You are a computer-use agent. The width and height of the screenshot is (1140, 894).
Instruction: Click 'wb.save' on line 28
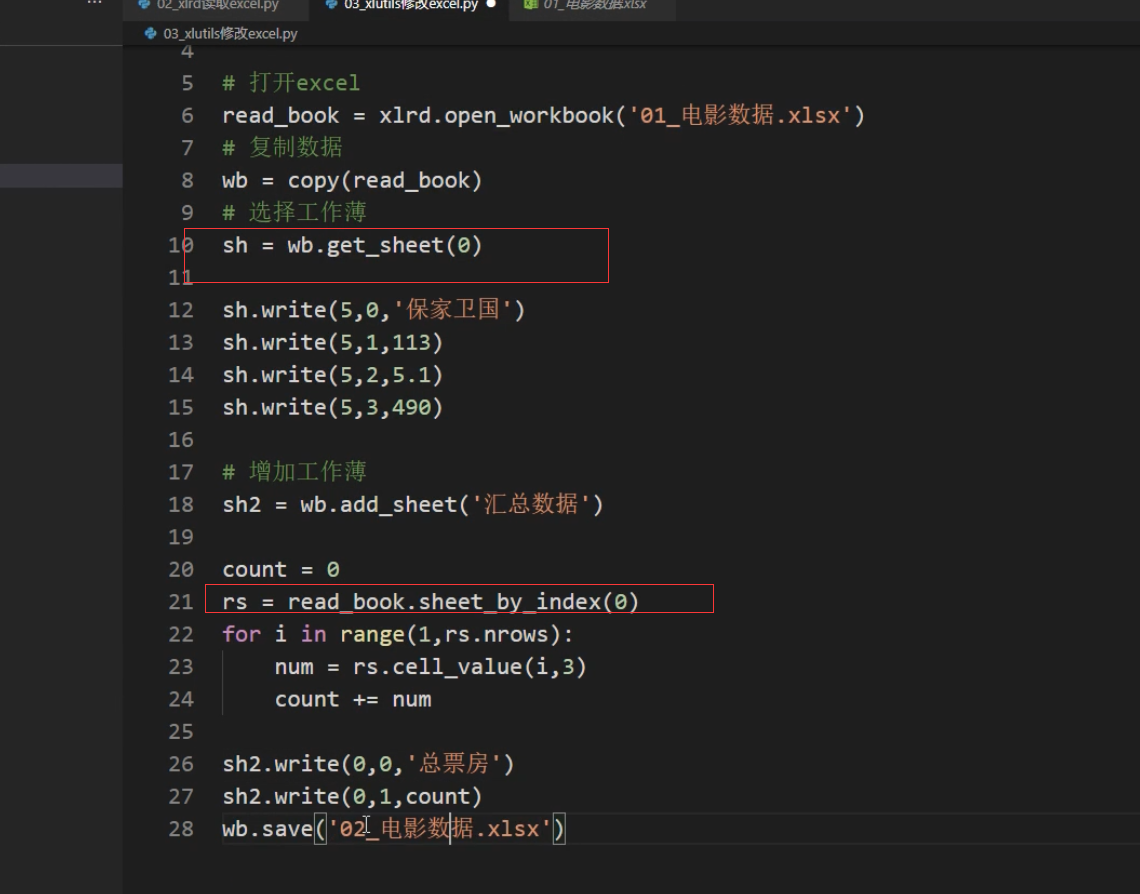pos(268,829)
